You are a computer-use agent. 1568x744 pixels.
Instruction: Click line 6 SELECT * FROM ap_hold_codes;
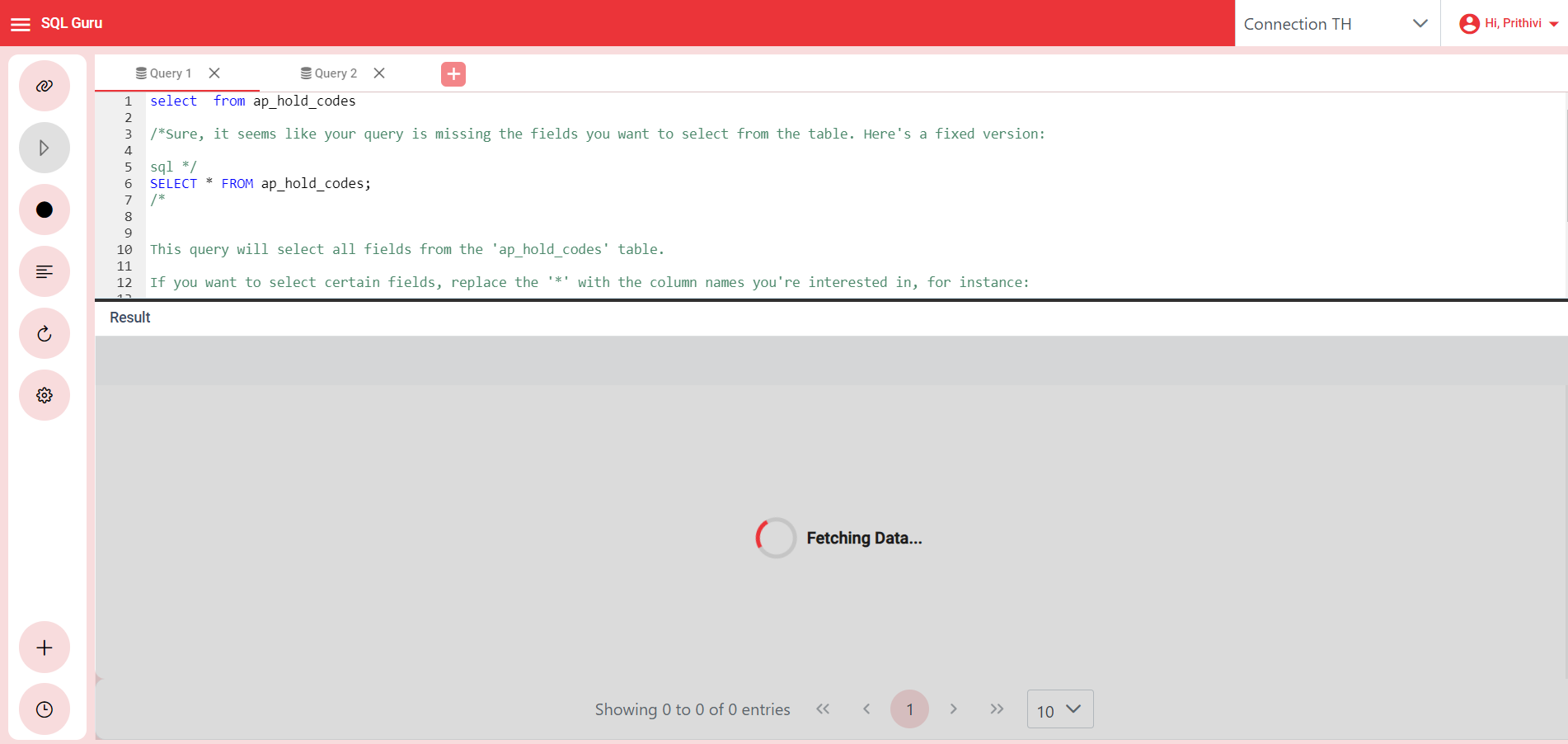click(x=261, y=183)
